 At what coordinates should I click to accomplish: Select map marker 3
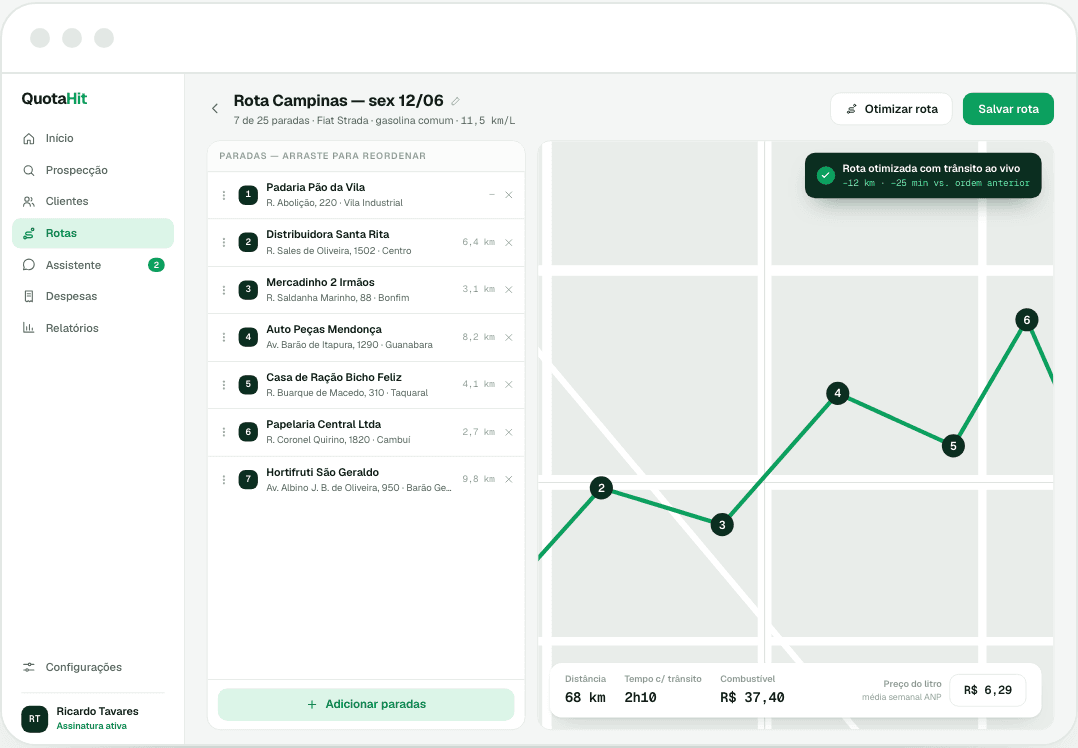point(722,525)
